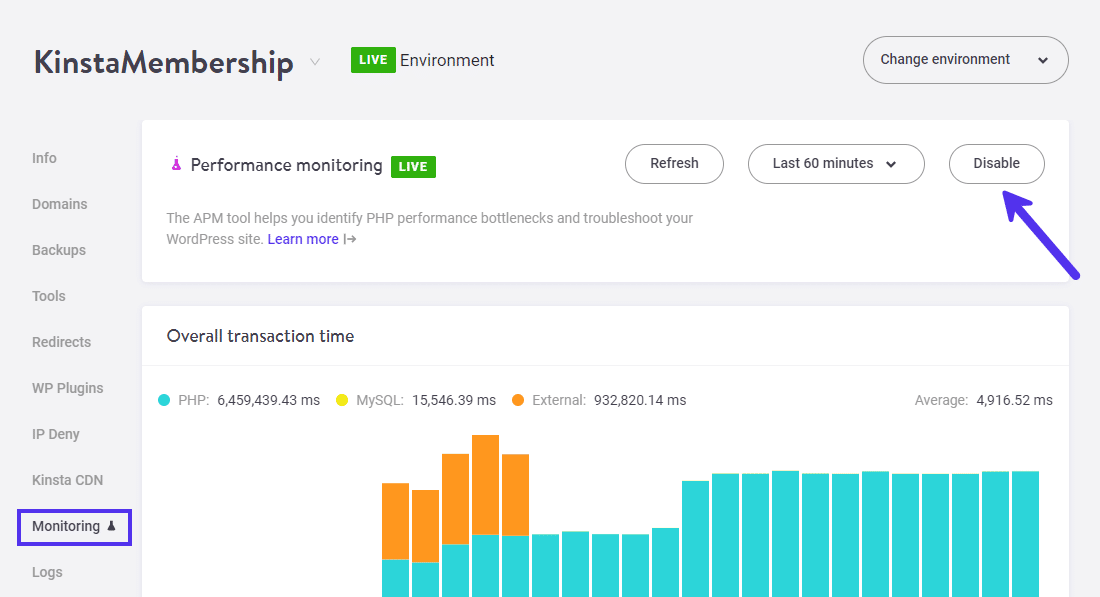Select the LIVE badge near Performance monitoring

[413, 166]
